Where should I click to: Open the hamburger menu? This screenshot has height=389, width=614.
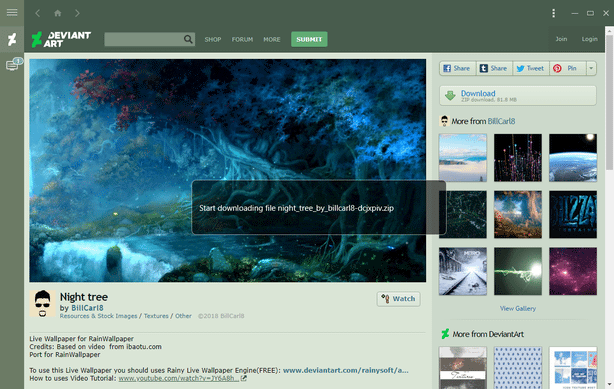pos(12,13)
